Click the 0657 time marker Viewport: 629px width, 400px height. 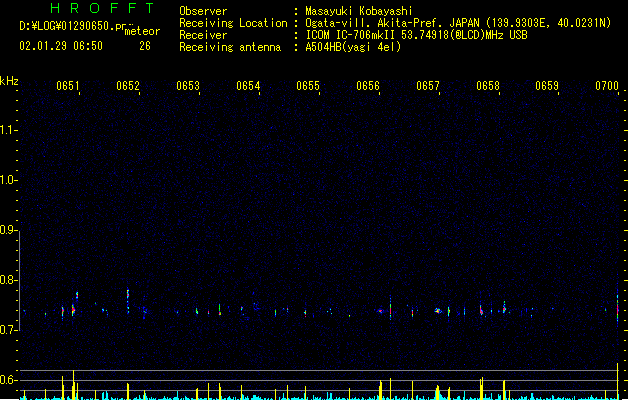point(428,86)
